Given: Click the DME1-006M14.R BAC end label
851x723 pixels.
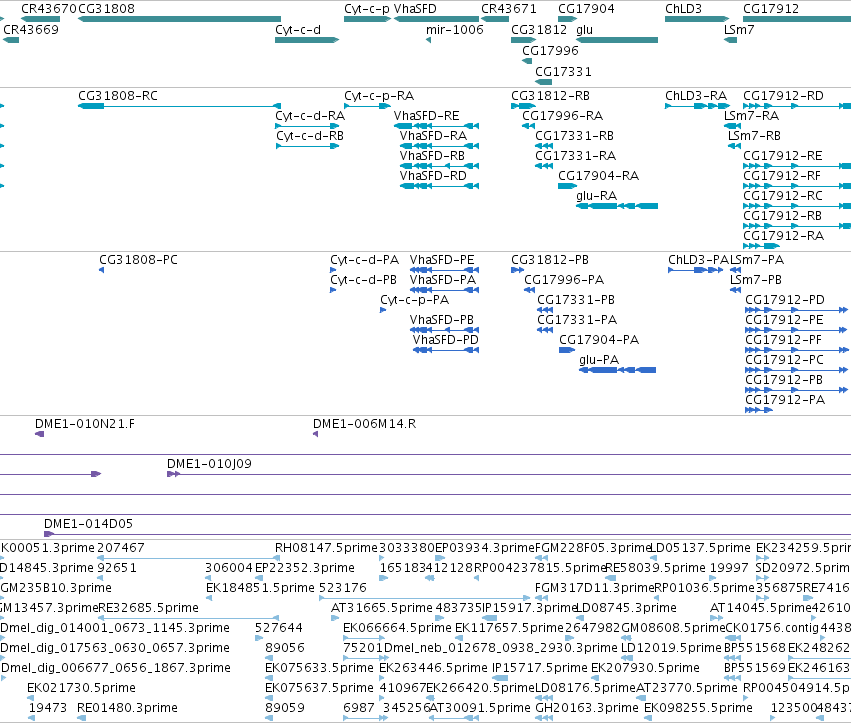Looking at the screenshot, I should [364, 423].
